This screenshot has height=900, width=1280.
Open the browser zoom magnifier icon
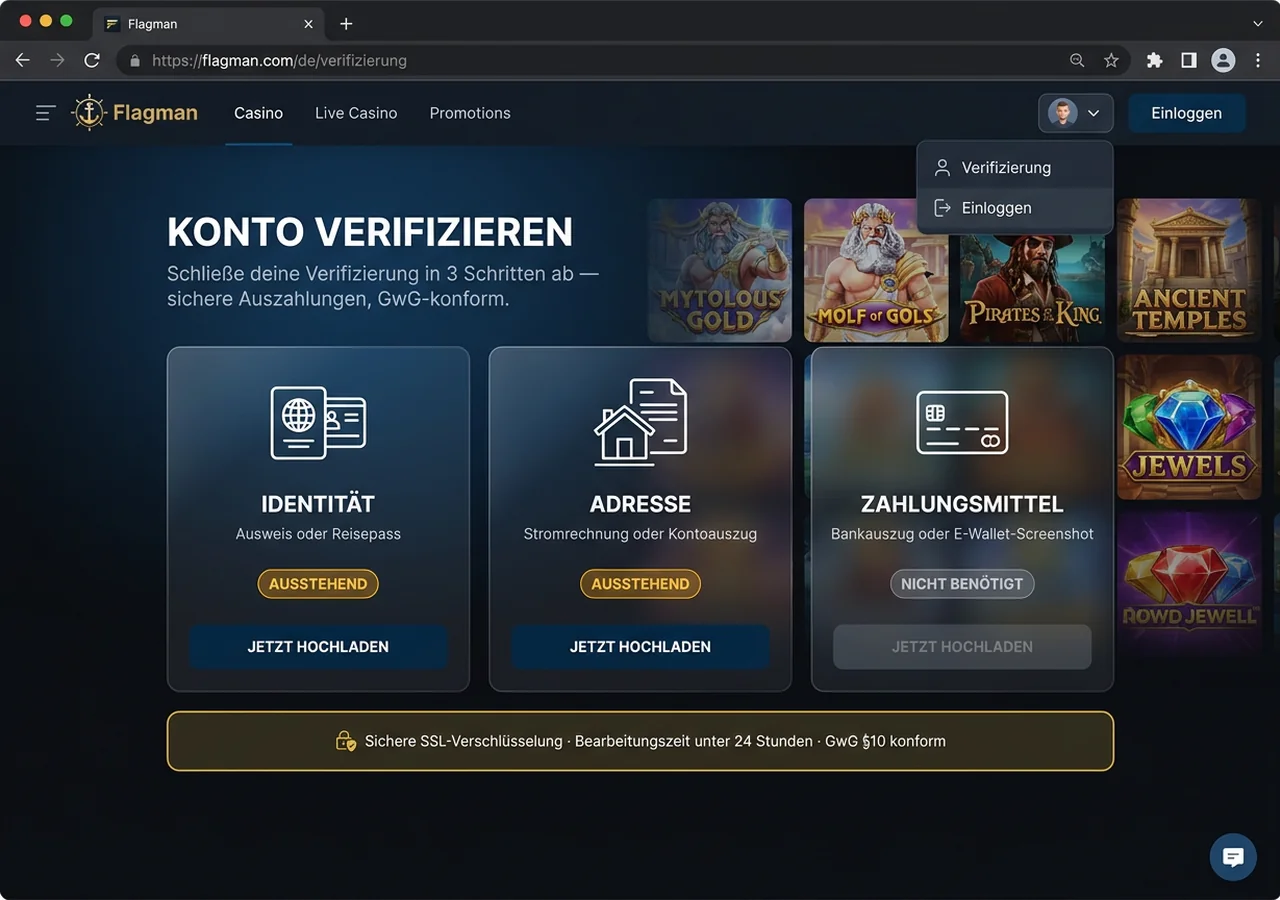[x=1077, y=60]
